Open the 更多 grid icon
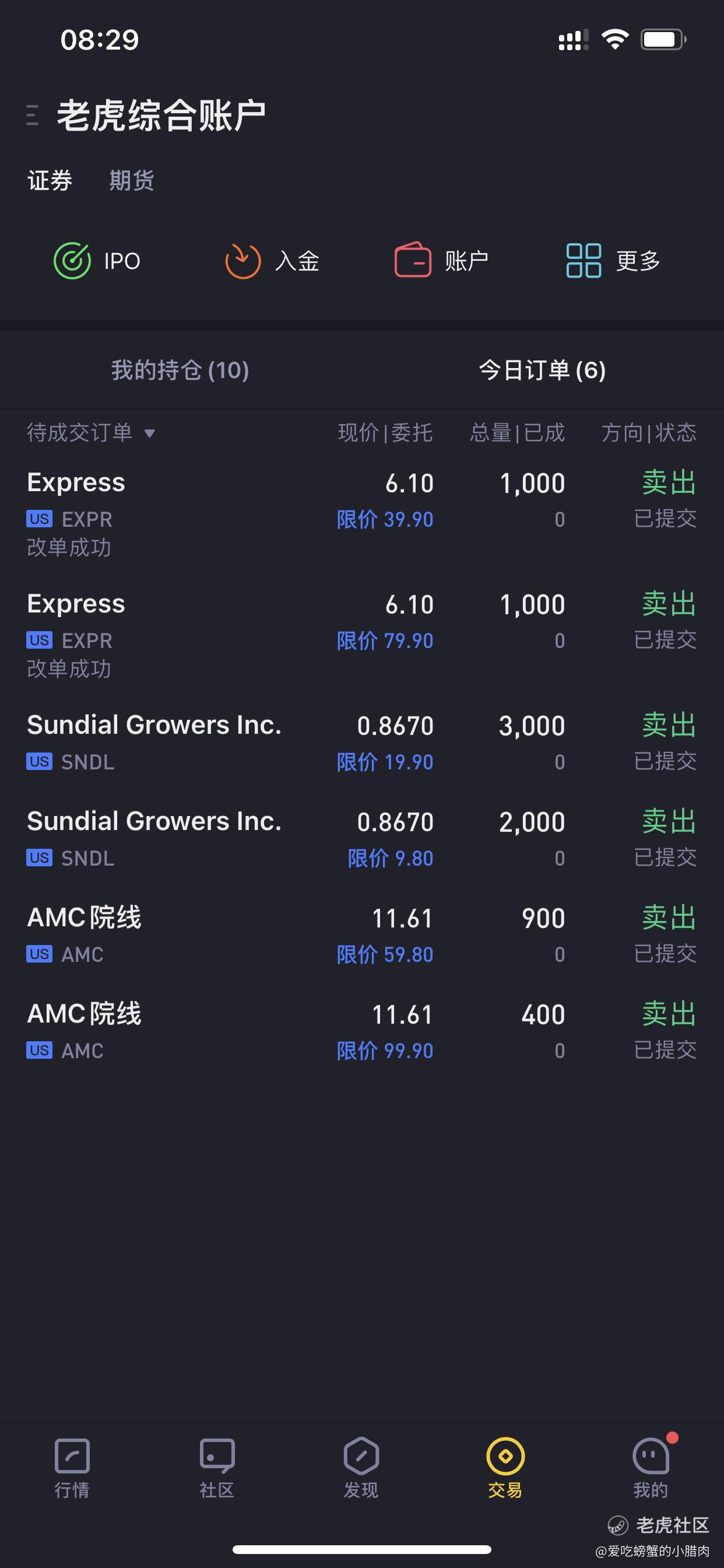The image size is (724, 1568). (x=584, y=261)
